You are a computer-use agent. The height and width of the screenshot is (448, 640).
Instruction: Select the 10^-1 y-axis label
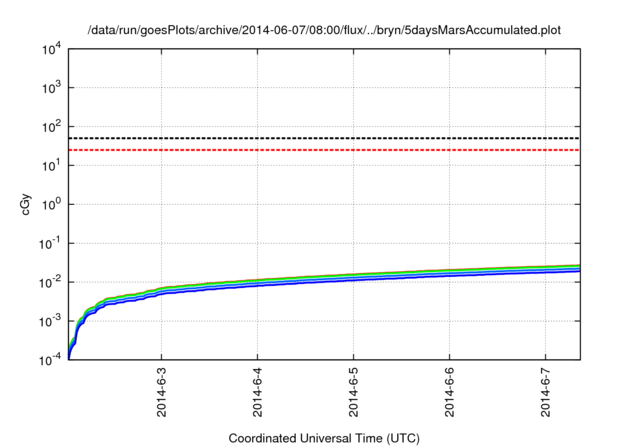[x=50, y=243]
